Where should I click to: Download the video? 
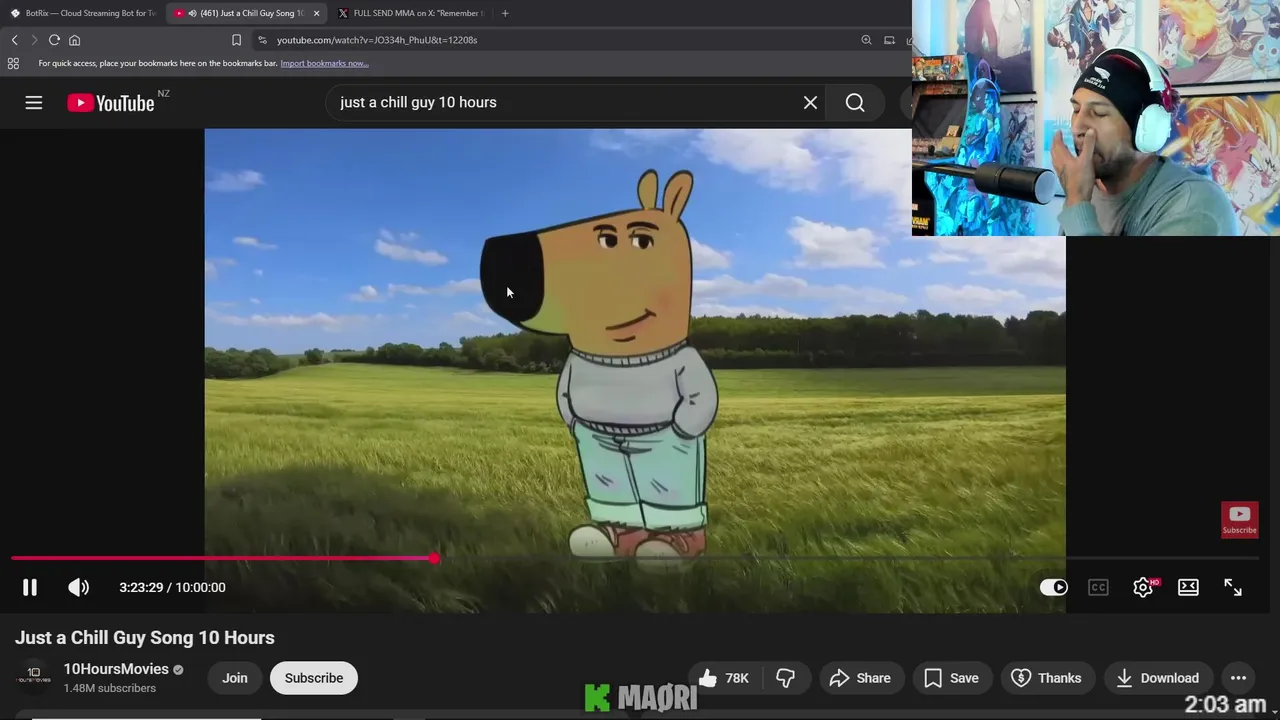point(1158,677)
